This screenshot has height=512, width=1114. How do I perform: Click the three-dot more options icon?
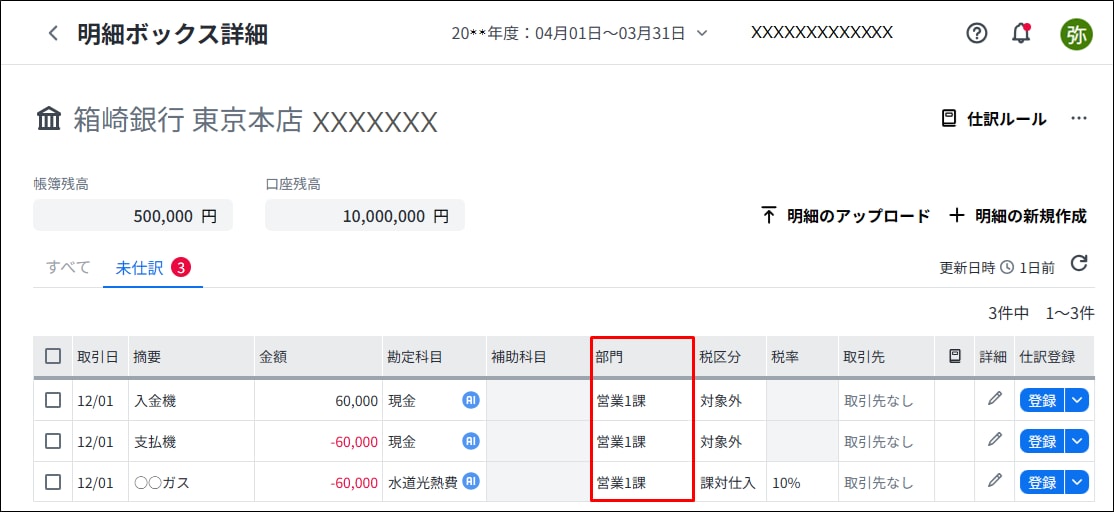point(1078,118)
